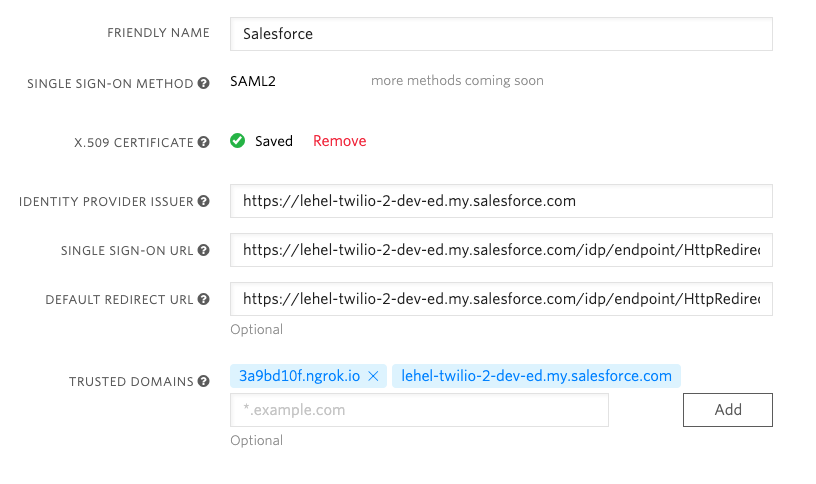This screenshot has width=816, height=484.
Task: Open Single Sign-On URL help tooltip icon
Action: point(203,250)
